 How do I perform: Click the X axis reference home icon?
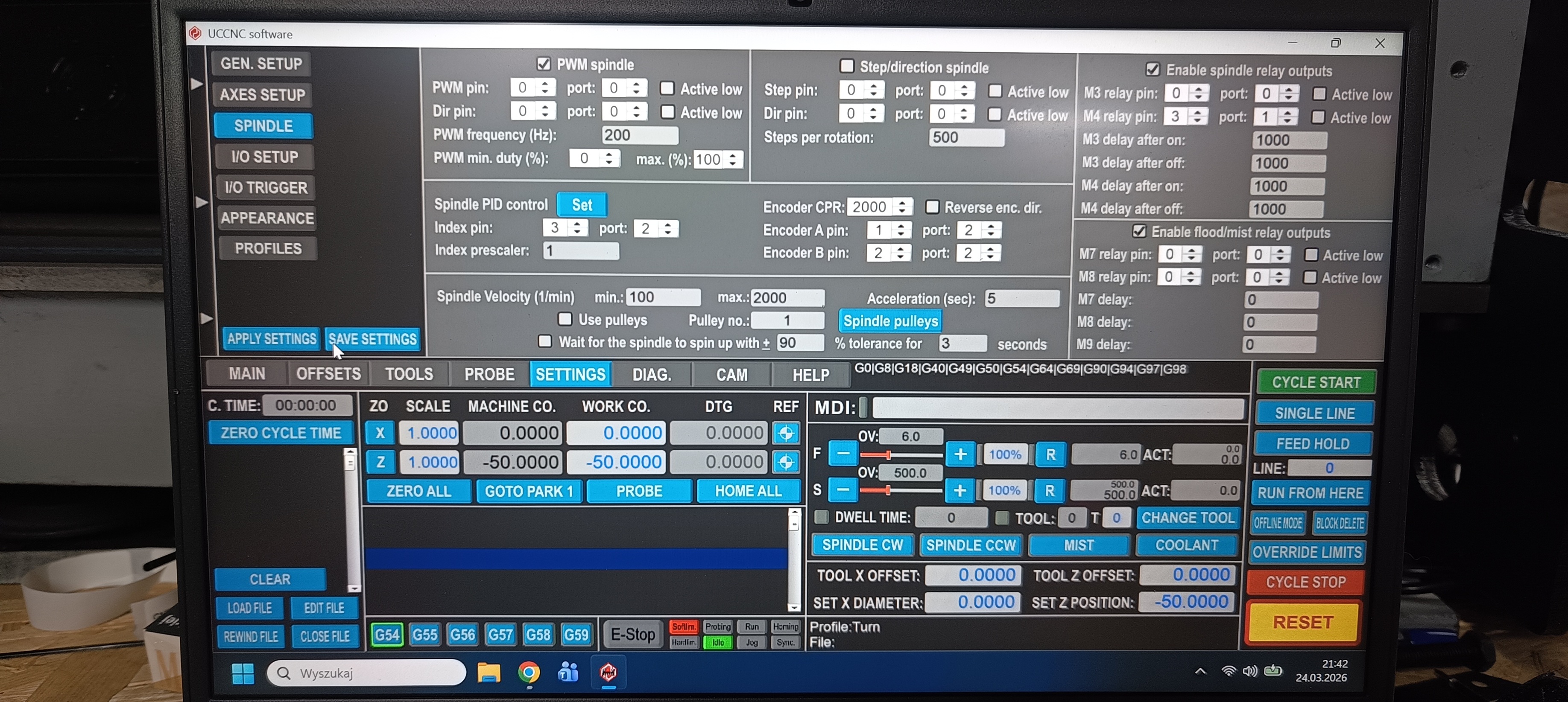[786, 433]
